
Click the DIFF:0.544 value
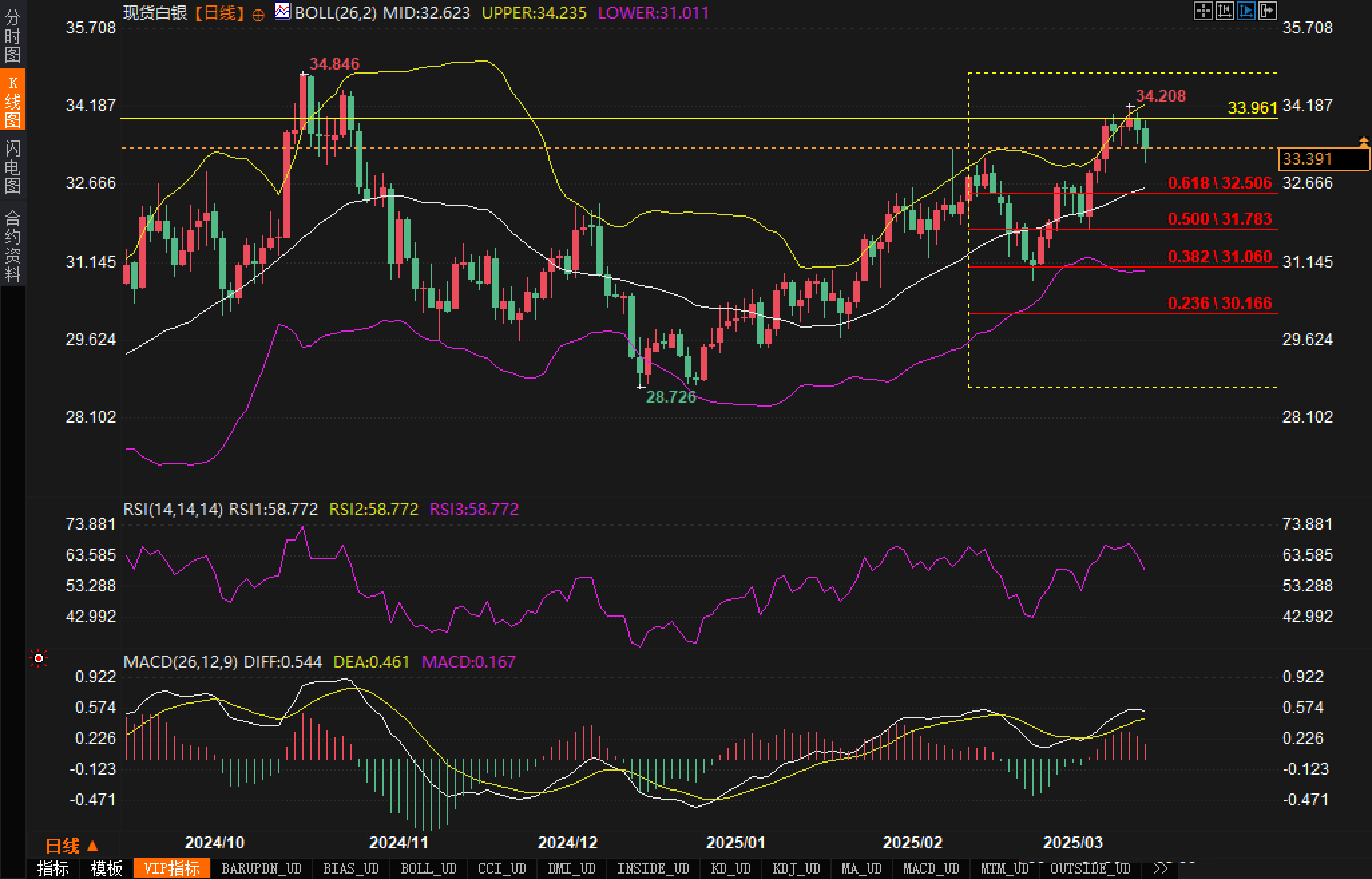(x=283, y=662)
